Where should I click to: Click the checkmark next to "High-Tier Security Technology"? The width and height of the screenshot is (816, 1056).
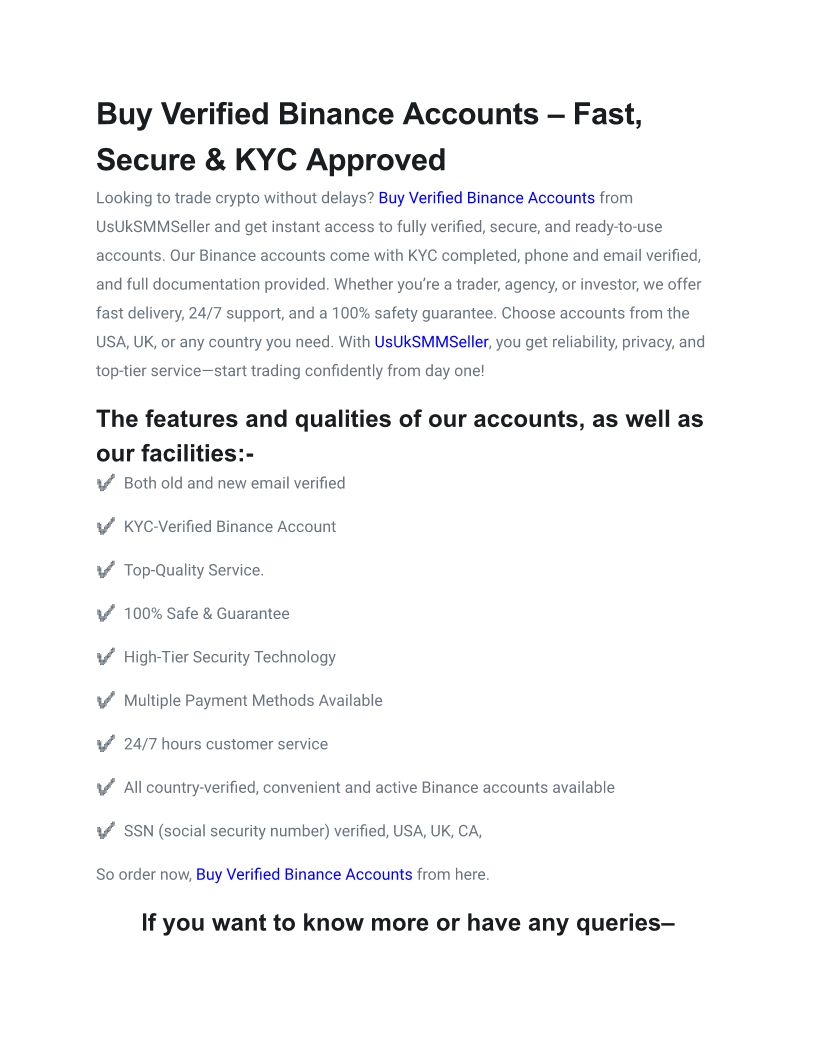point(106,657)
